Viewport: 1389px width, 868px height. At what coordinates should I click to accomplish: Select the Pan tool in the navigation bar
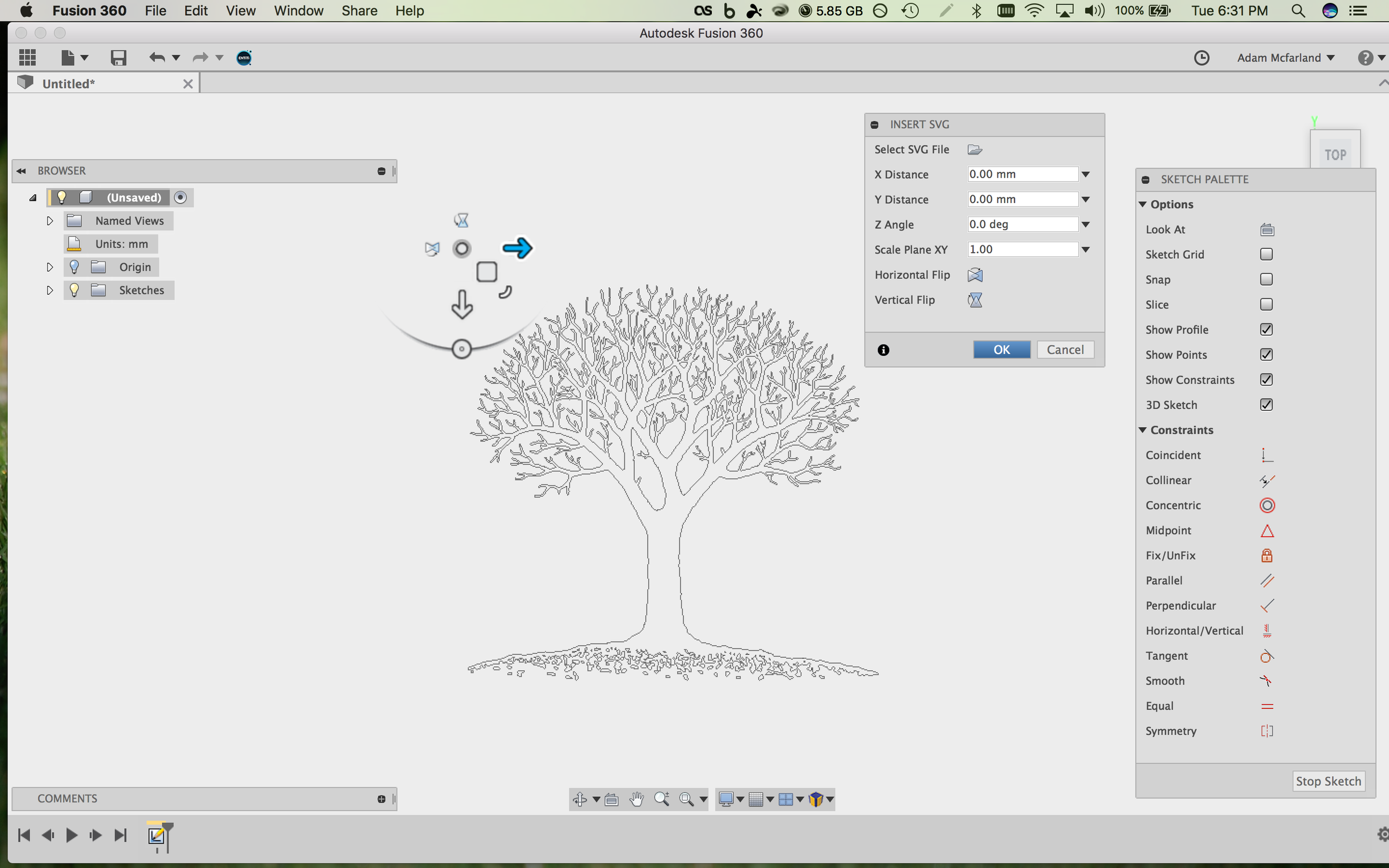637,799
